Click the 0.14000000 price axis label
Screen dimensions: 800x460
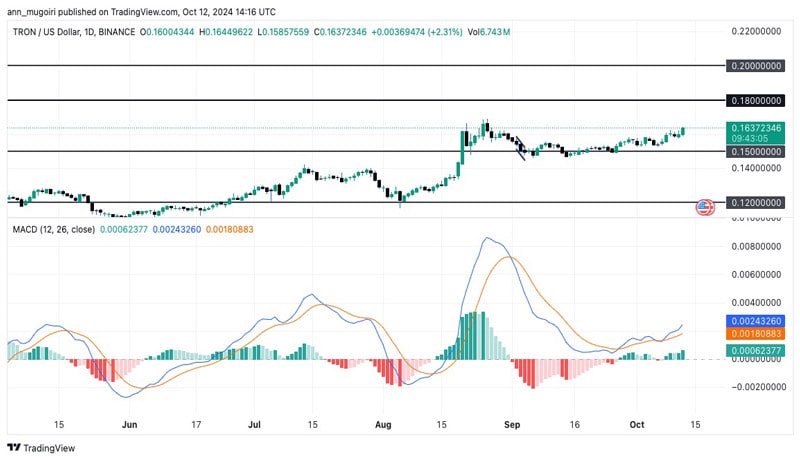click(x=756, y=168)
